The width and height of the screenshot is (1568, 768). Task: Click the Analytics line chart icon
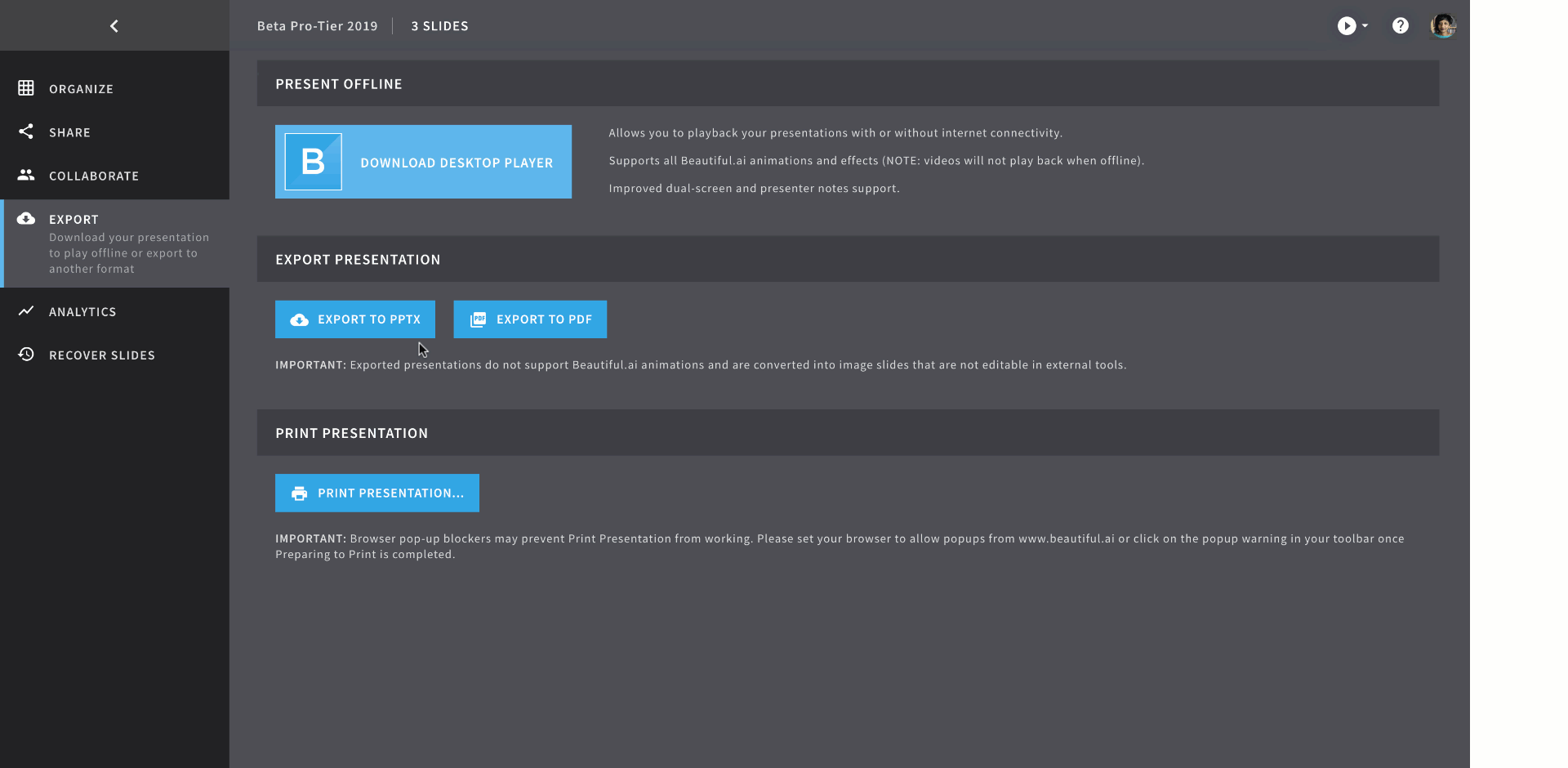coord(26,311)
